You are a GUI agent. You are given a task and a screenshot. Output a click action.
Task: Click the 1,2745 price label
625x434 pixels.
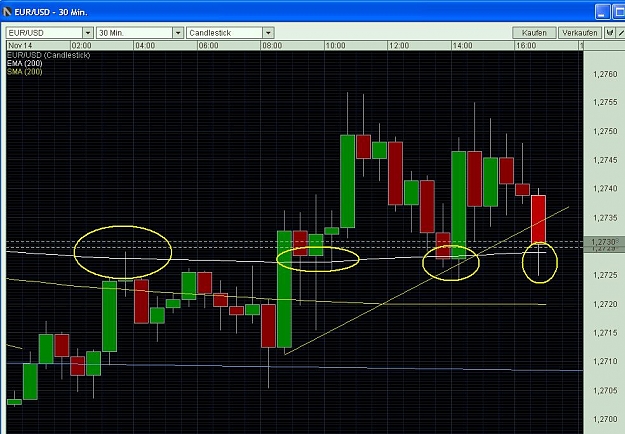pos(605,160)
